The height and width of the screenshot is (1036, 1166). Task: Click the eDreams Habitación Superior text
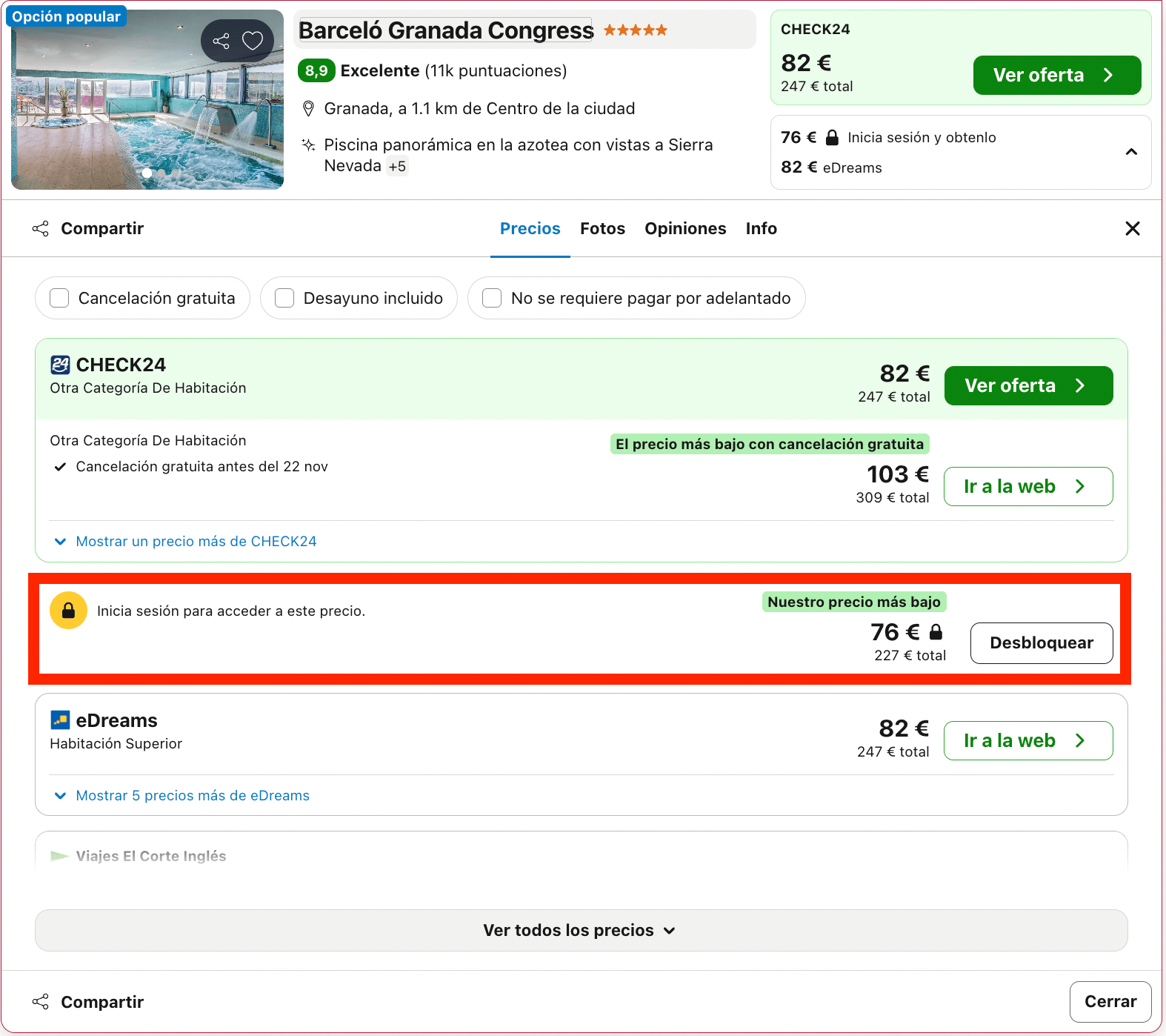pos(116,743)
